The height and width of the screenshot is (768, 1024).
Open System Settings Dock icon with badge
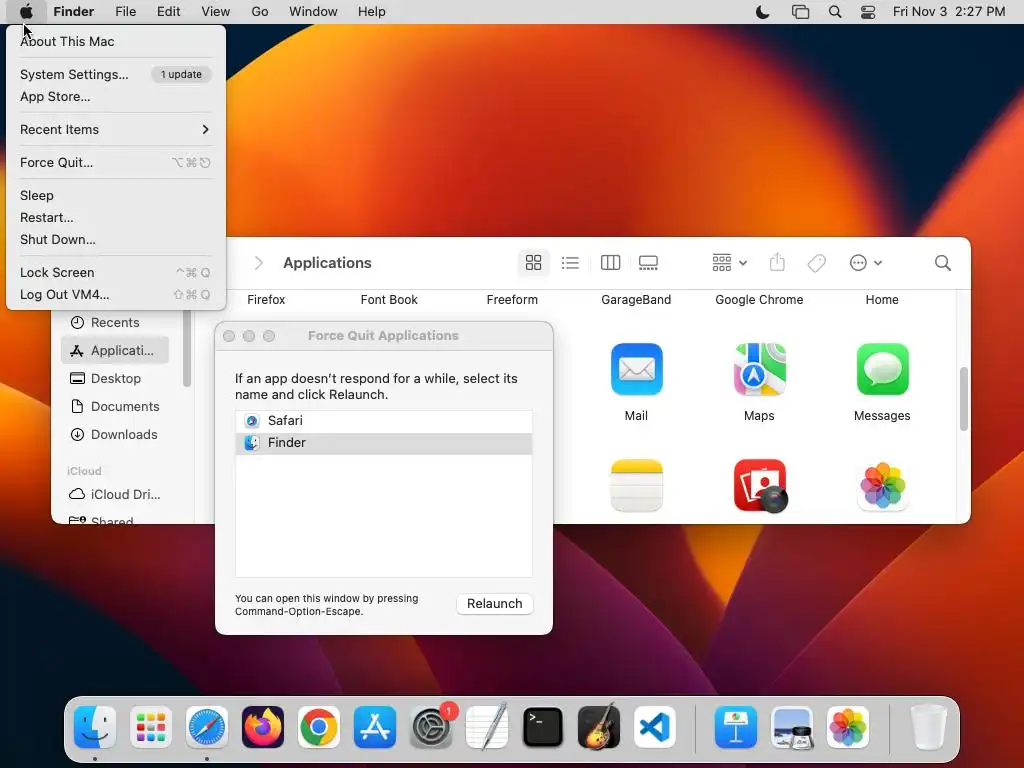431,727
